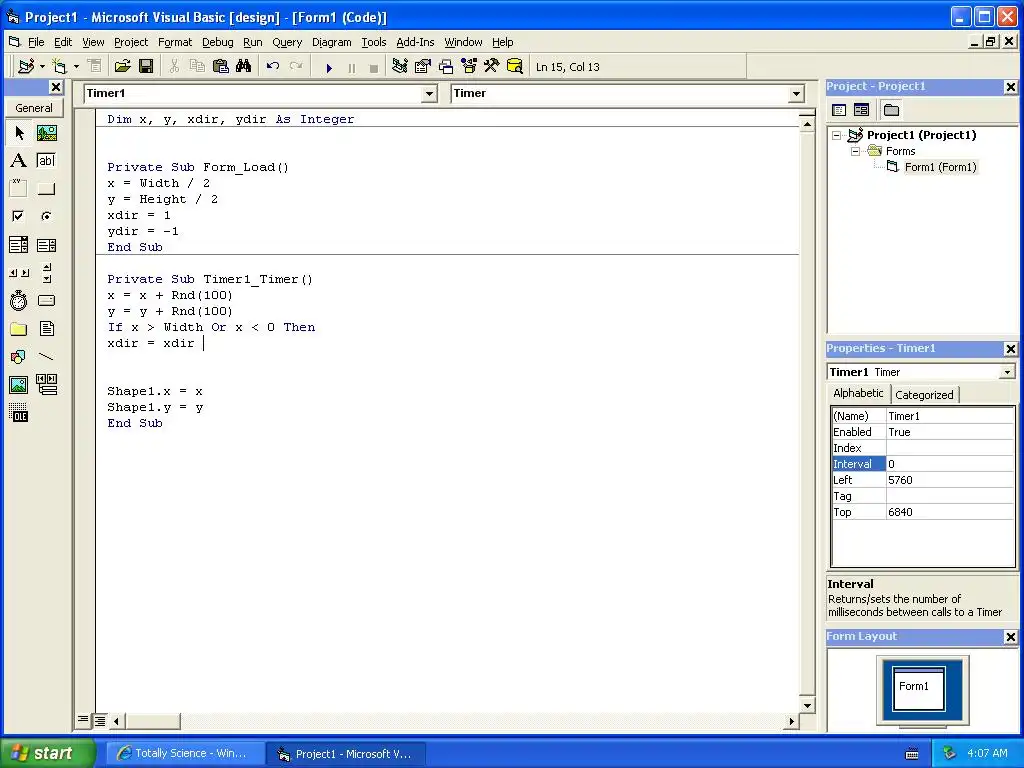The height and width of the screenshot is (768, 1024).
Task: Open the Tools menu
Action: [x=374, y=42]
